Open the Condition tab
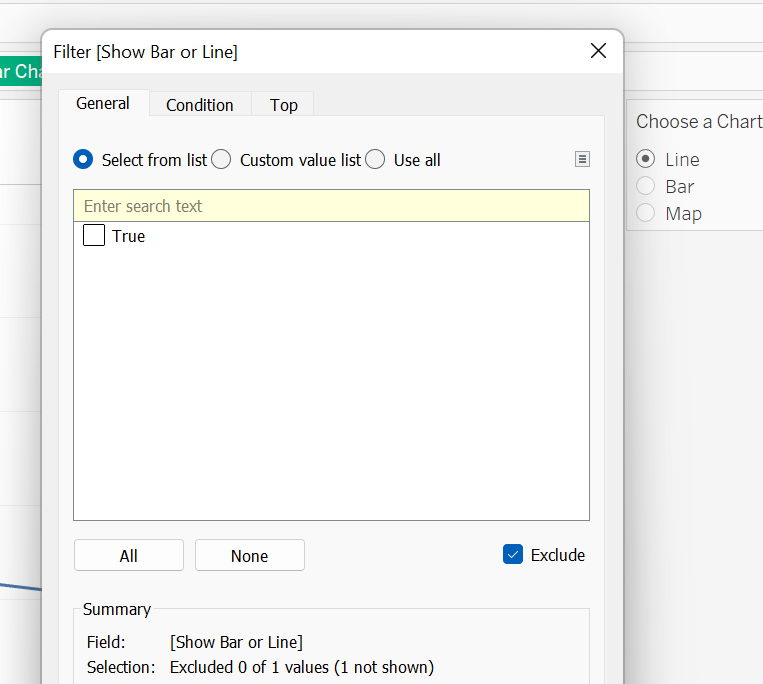763x684 pixels. (x=200, y=105)
